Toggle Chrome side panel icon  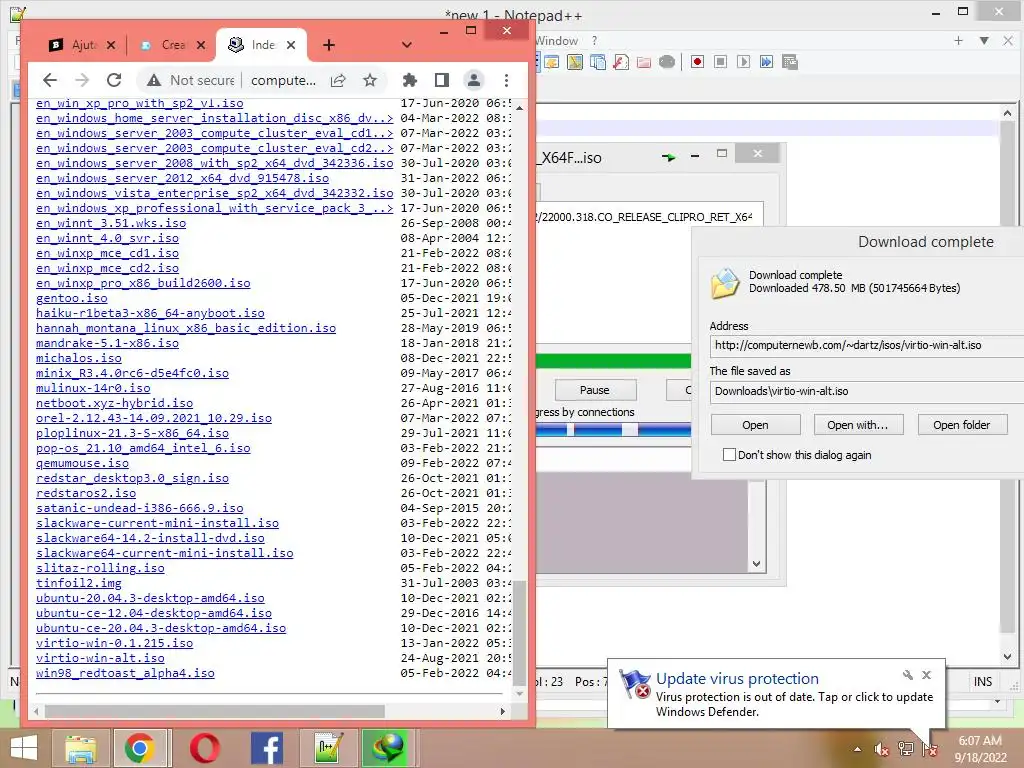point(442,80)
